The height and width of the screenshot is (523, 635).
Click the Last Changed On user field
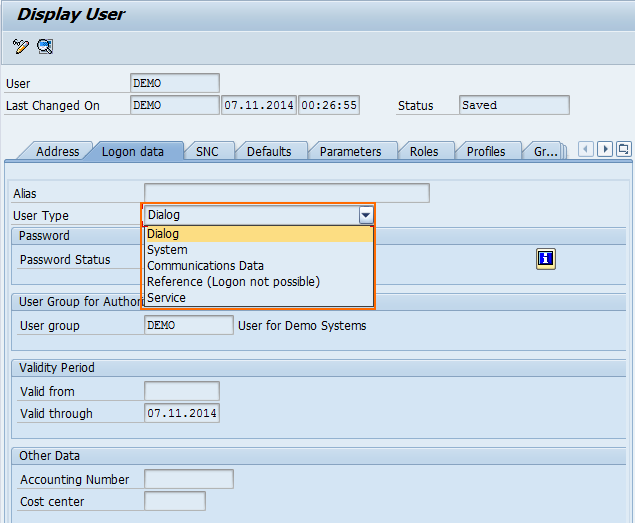pyautogui.click(x=175, y=105)
